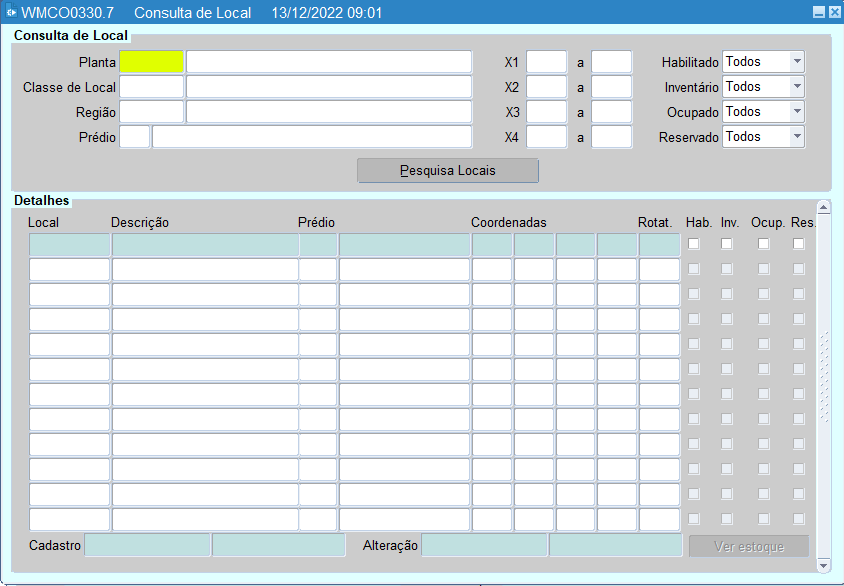Toggle Hab. checkbox in last detail row
The image size is (844, 586).
point(694,519)
